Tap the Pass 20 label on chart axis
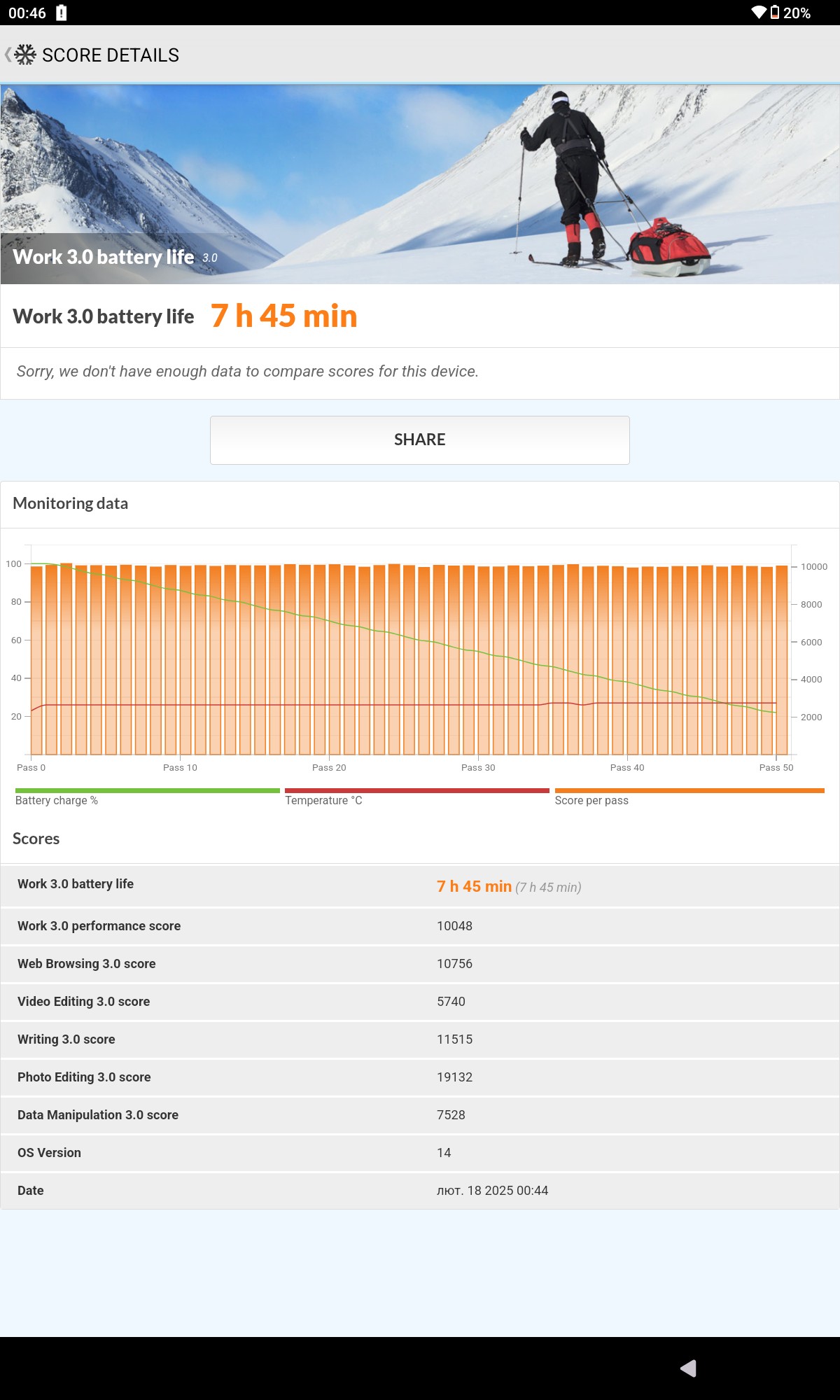The width and height of the screenshot is (840, 1400). click(329, 767)
